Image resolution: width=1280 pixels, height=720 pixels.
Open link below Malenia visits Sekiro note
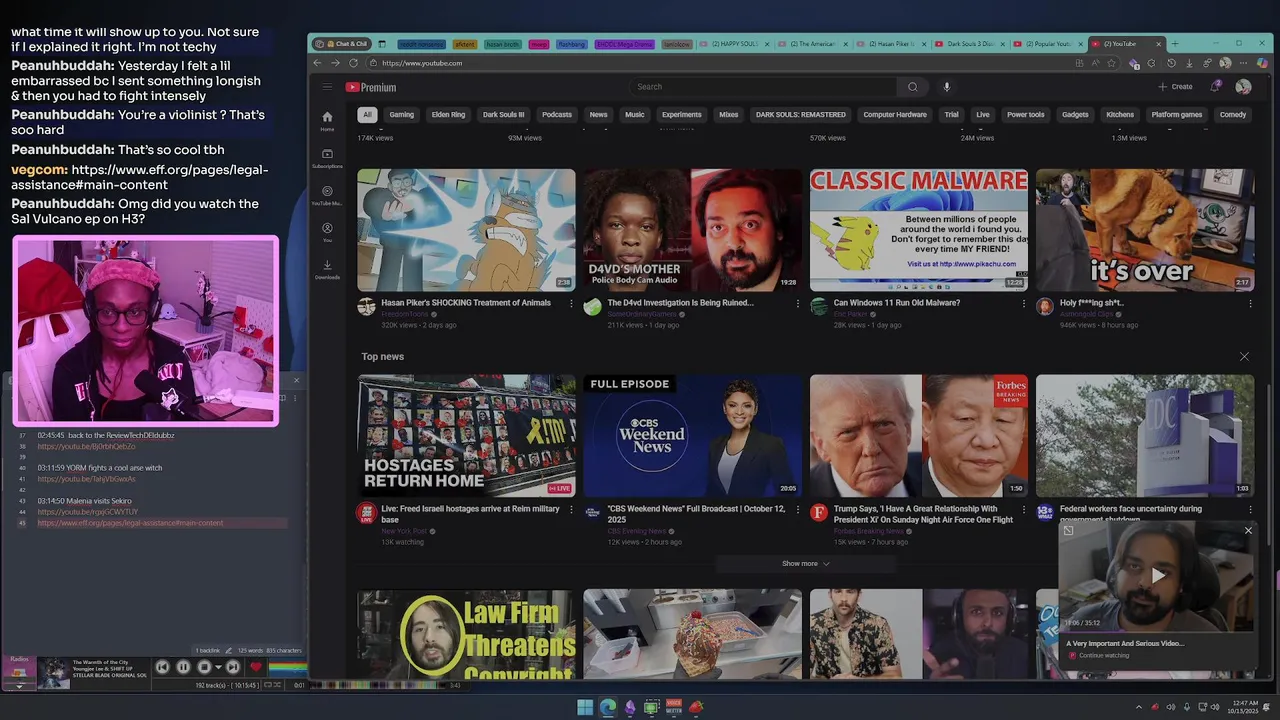click(88, 512)
